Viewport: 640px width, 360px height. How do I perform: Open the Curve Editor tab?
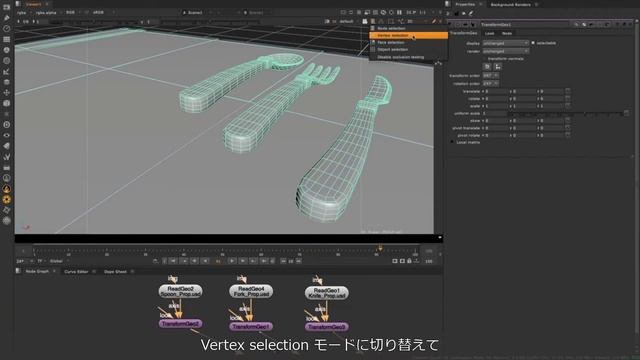click(x=76, y=271)
